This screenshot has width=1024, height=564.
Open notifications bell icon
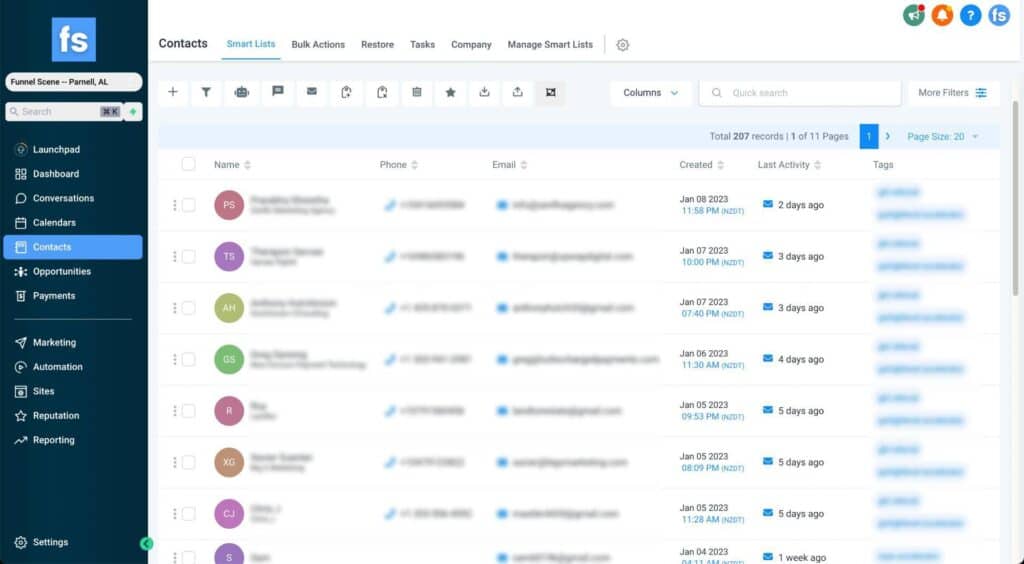point(942,15)
